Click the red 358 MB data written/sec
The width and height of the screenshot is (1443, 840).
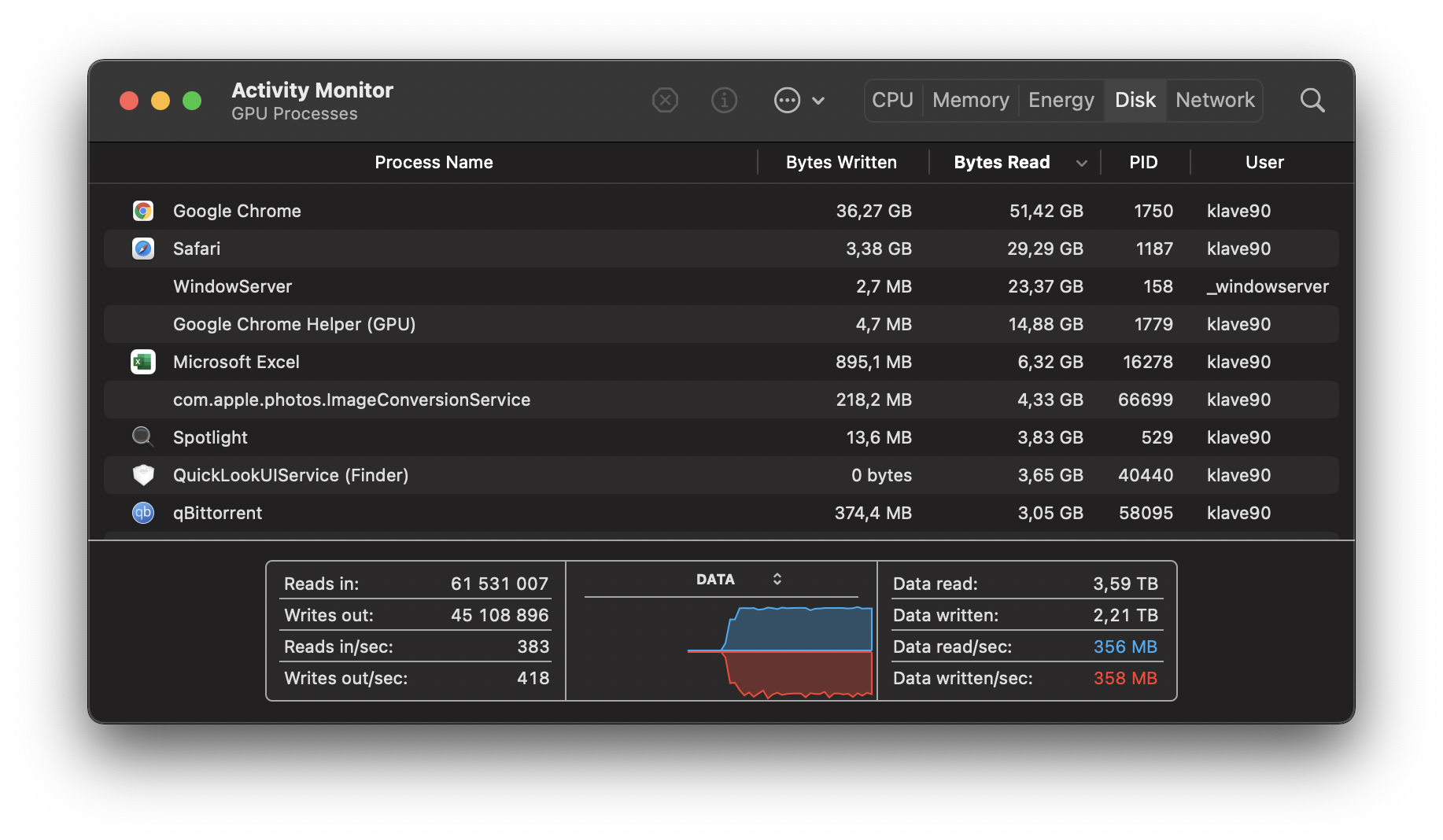tap(1125, 678)
